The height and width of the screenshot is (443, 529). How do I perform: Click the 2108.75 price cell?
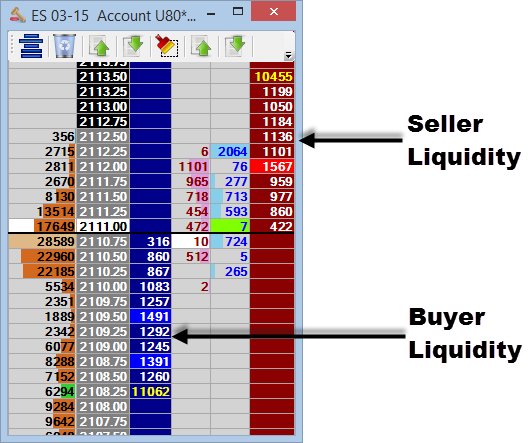[103, 361]
